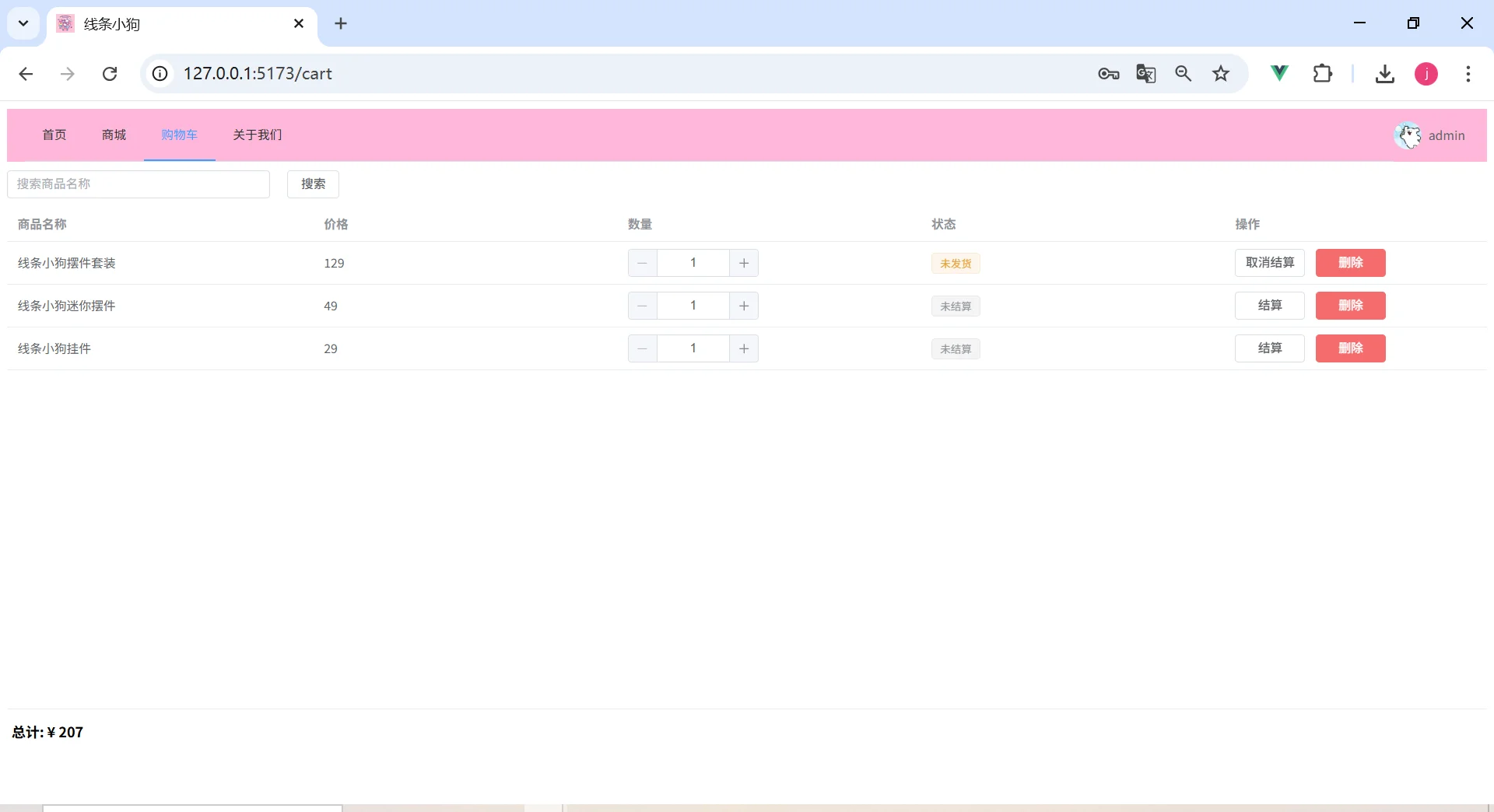The width and height of the screenshot is (1494, 812).
Task: Open the Chrome profile avatar
Action: [x=1426, y=74]
